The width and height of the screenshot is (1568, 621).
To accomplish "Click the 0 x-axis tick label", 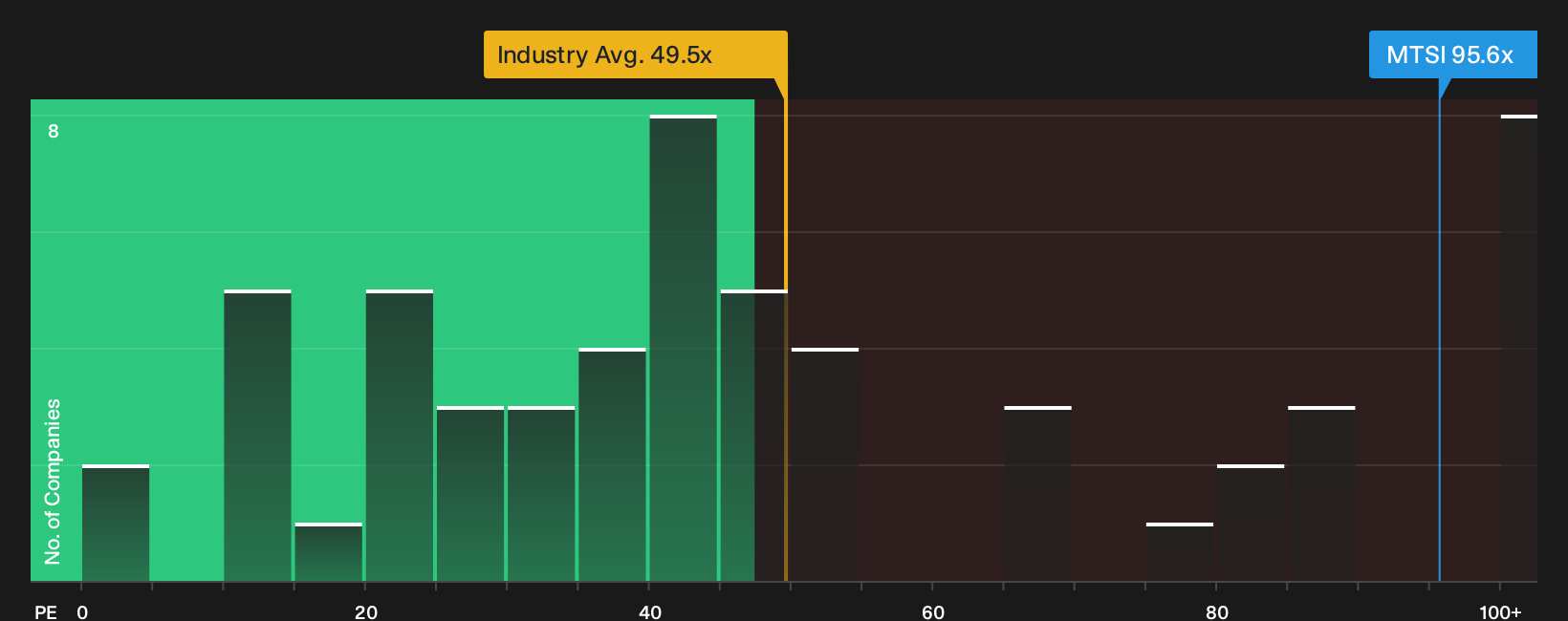I will tap(82, 611).
